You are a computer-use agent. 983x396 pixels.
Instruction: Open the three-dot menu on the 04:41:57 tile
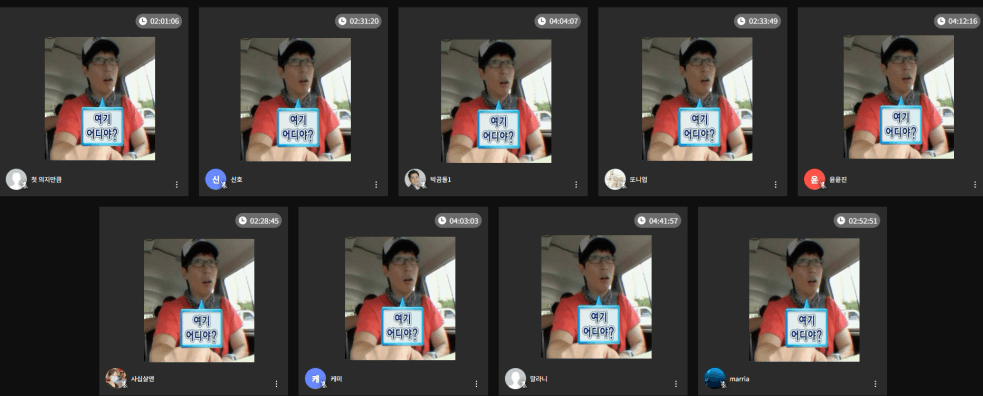tap(676, 384)
